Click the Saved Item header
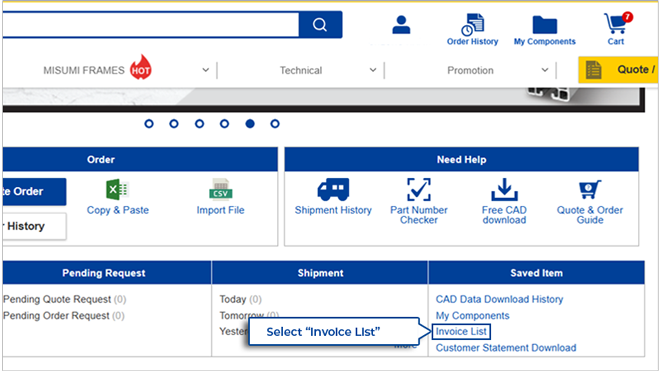The image size is (660, 371). click(536, 273)
